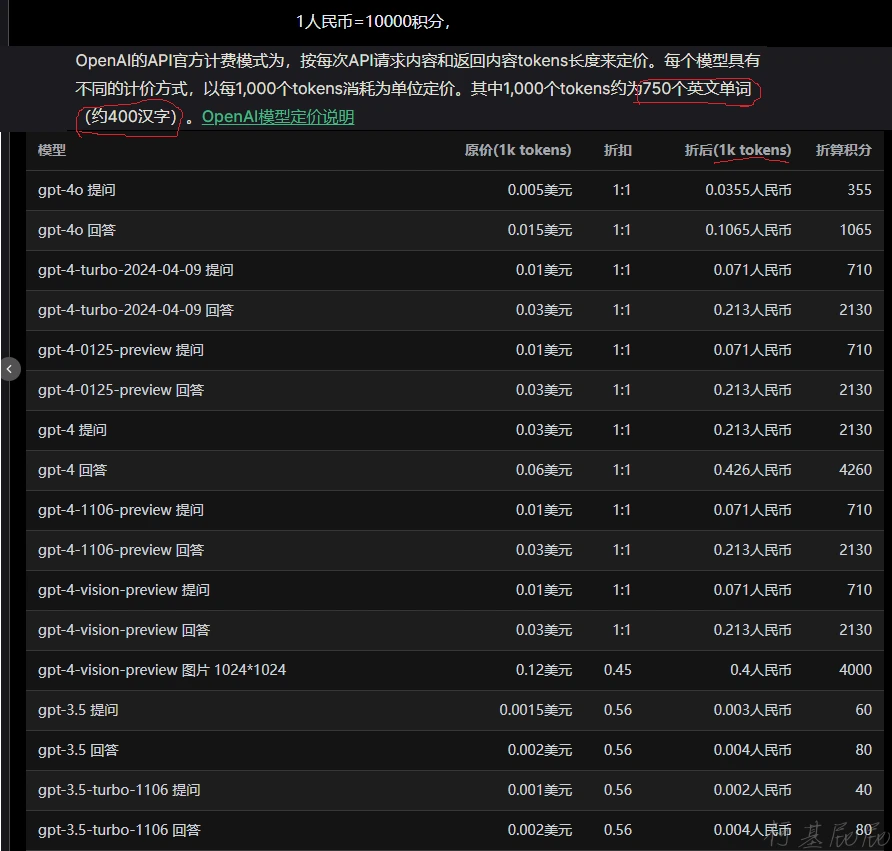This screenshot has width=892, height=851.
Task: Click 0.01美元 in the gpt-4-1106-preview 提问 row
Action: click(x=544, y=510)
